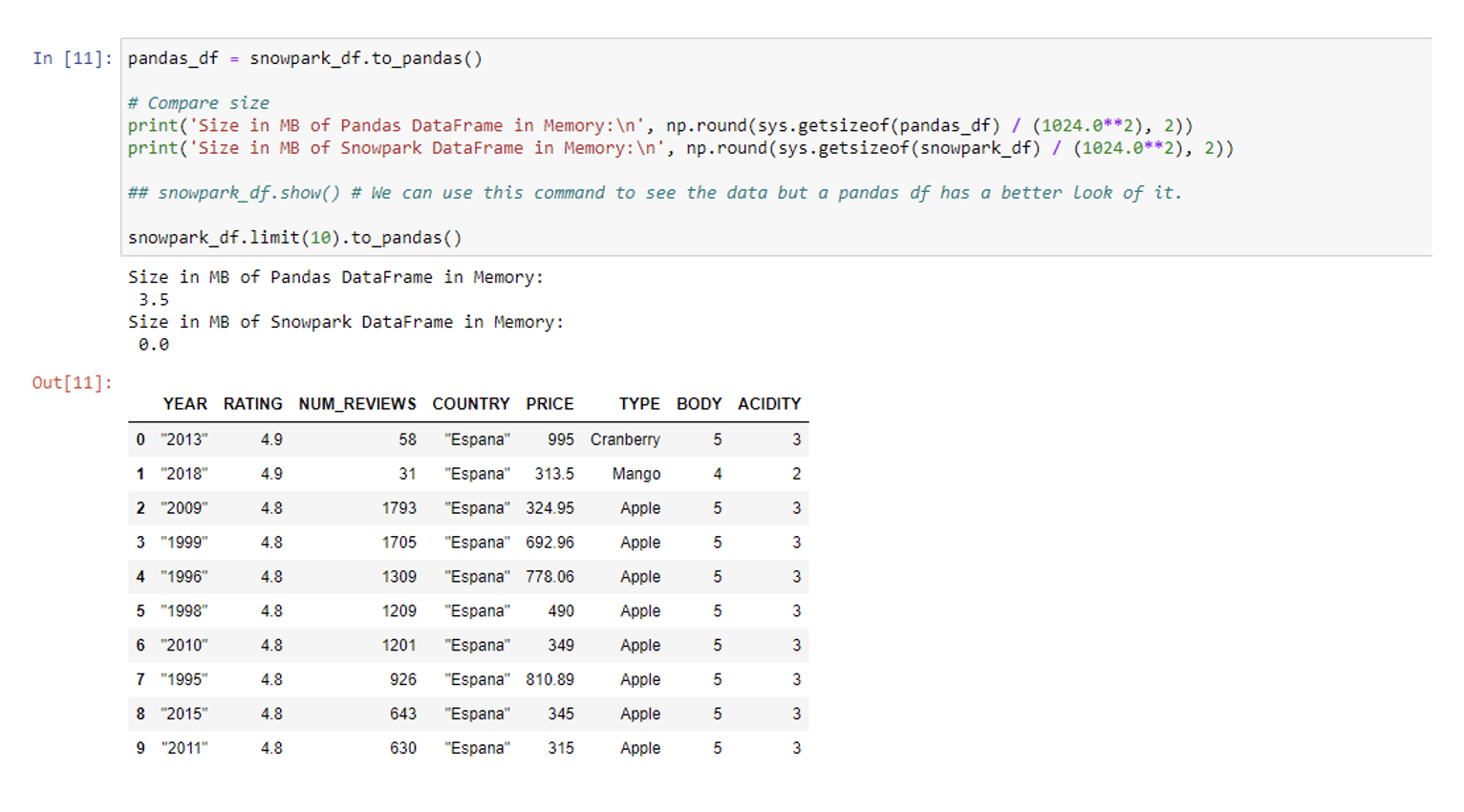This screenshot has height=812, width=1464.
Task: Click the NUM_REVIEWS cell 630
Action: pyautogui.click(x=403, y=749)
